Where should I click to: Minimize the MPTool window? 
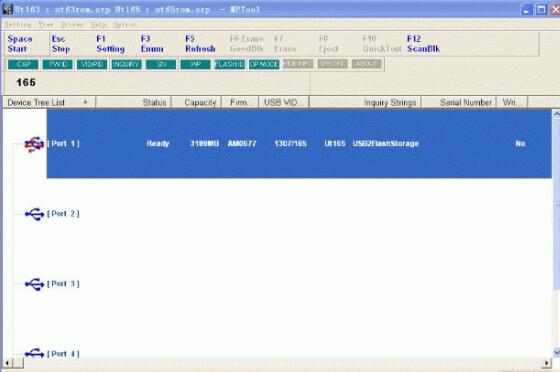526,10
